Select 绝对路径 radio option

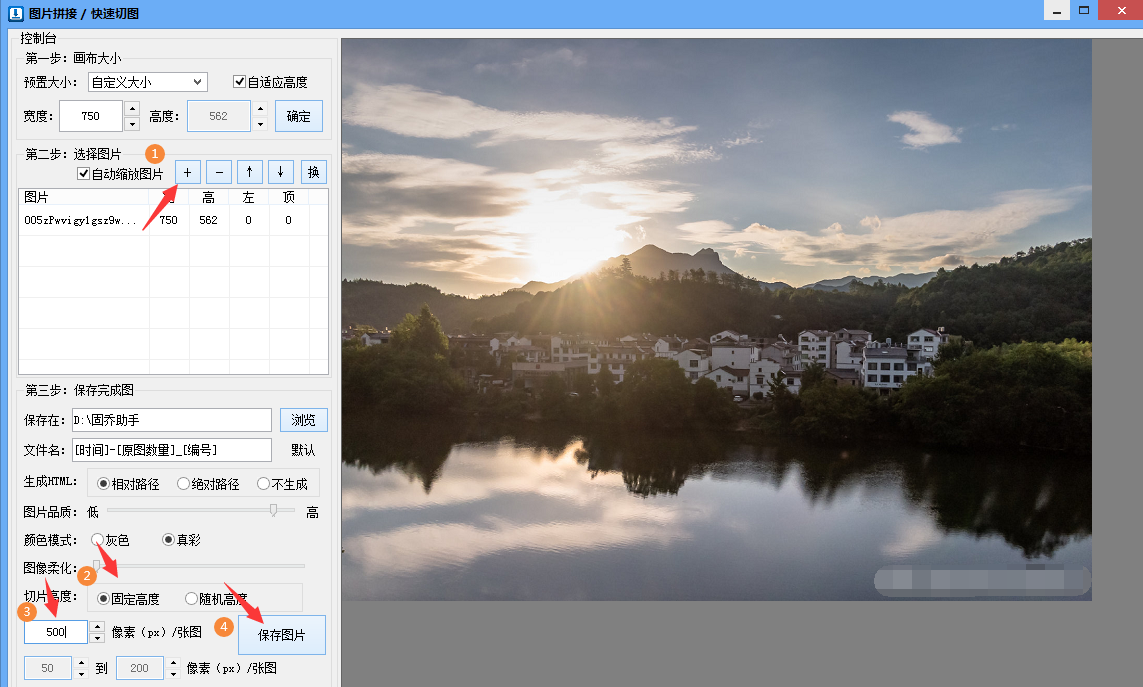point(184,484)
